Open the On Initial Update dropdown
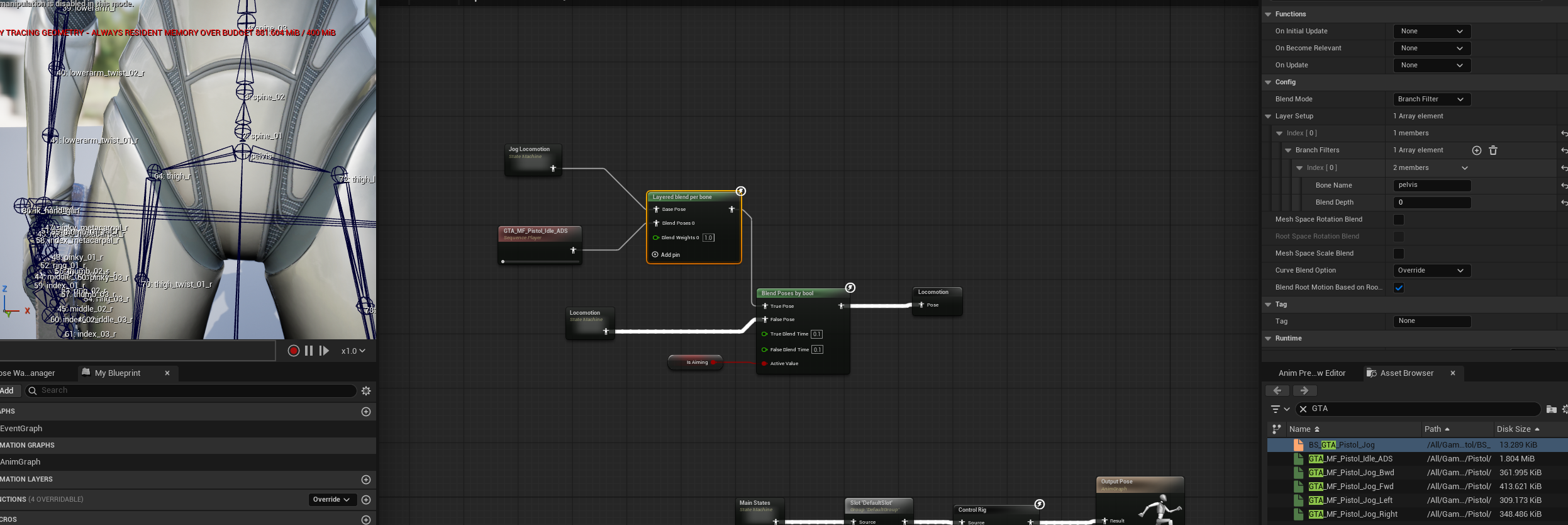 [x=1432, y=31]
